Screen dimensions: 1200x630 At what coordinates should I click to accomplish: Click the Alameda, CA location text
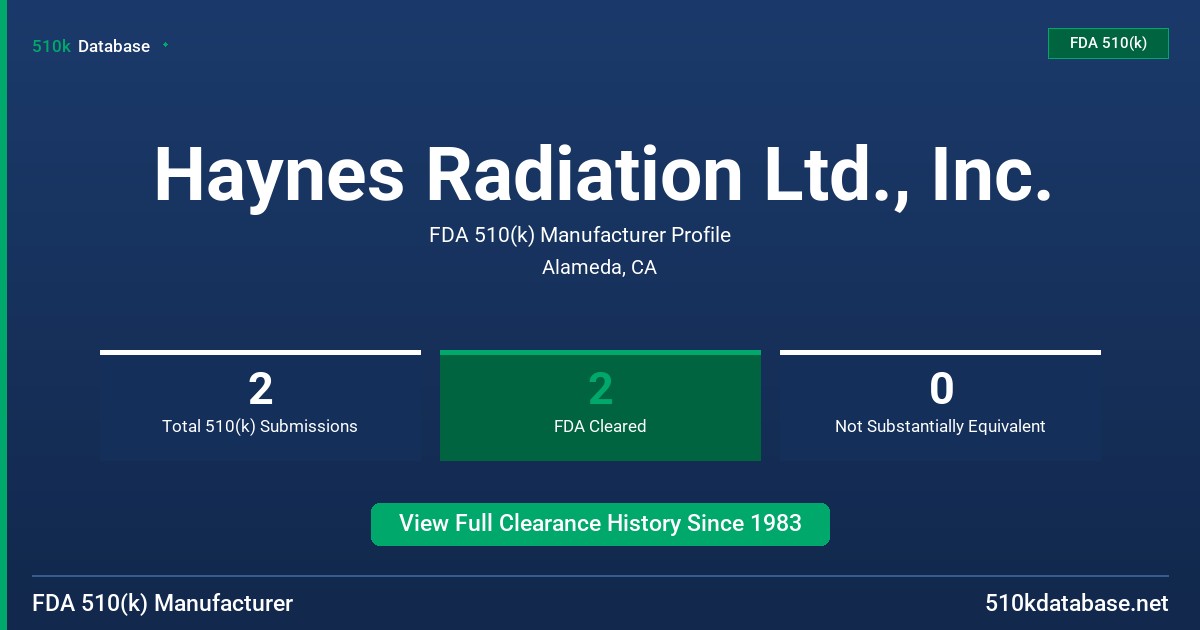[599, 267]
